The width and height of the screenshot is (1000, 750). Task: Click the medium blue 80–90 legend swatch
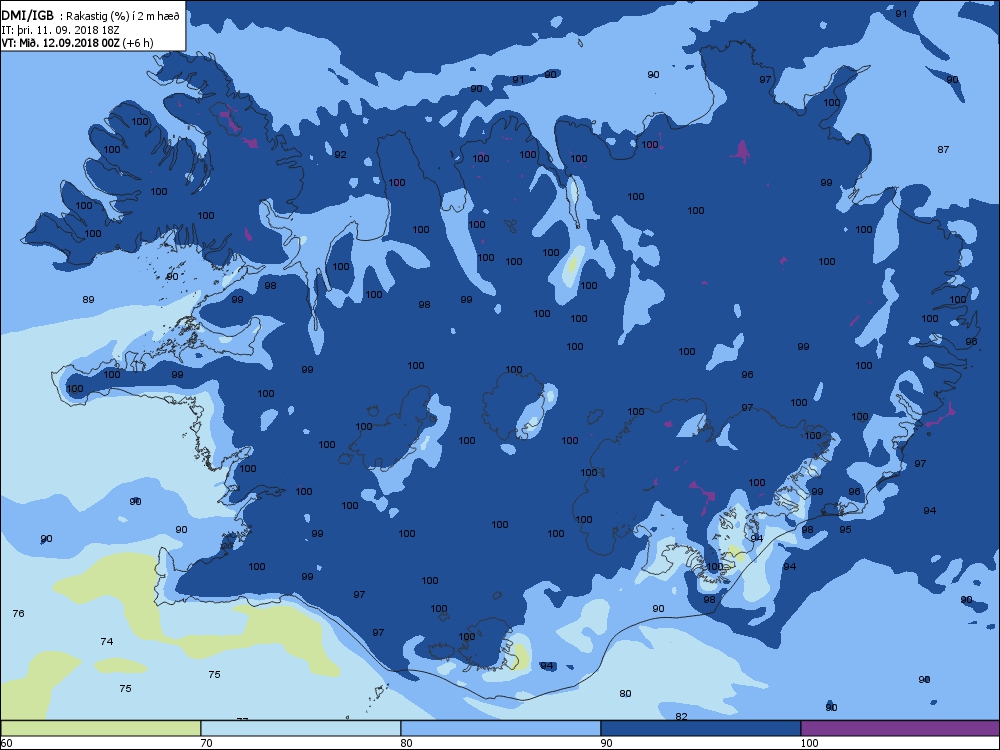pyautogui.click(x=501, y=728)
